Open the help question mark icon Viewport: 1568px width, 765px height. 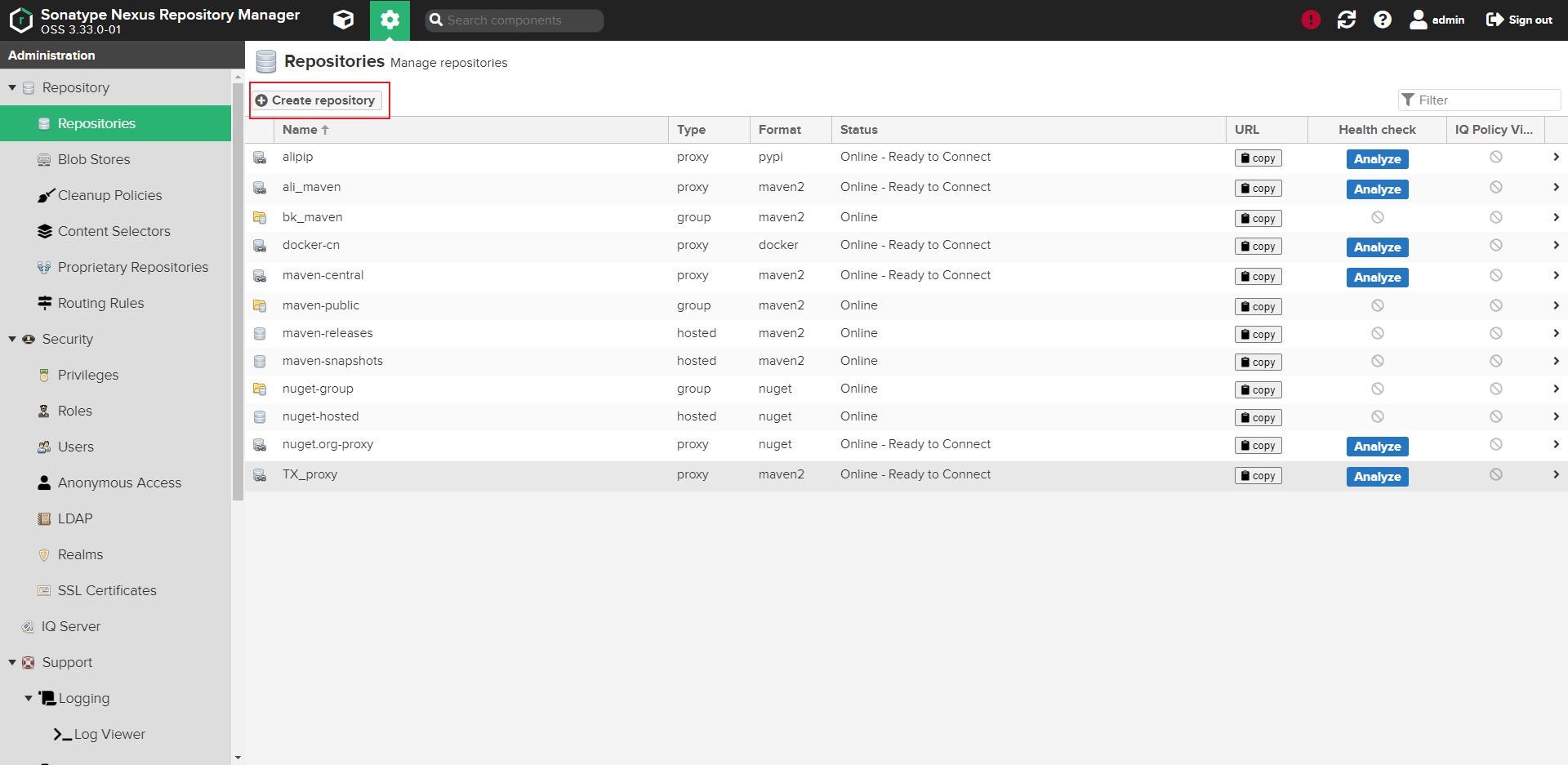(x=1383, y=20)
